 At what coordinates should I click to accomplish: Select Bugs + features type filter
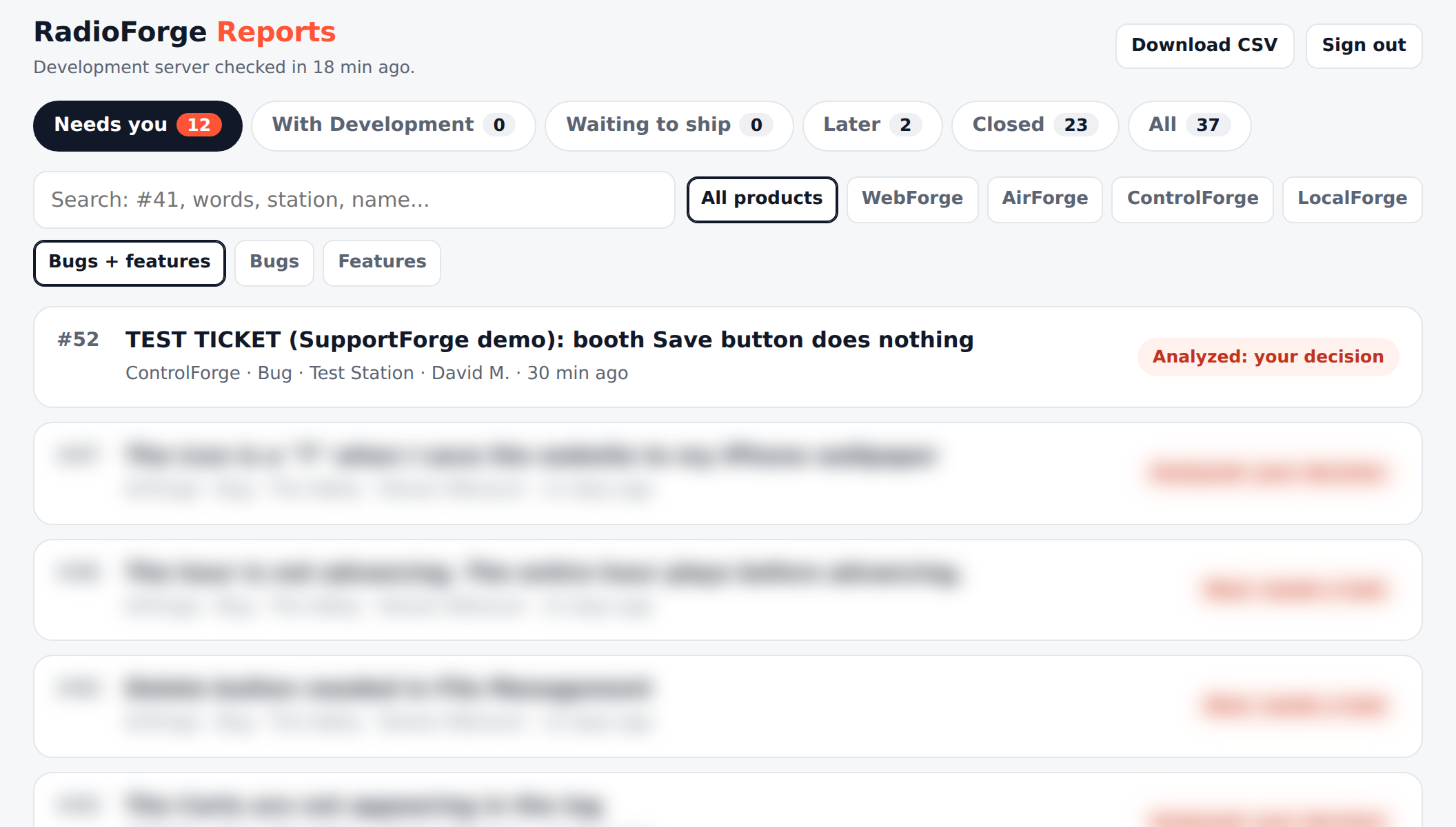[130, 263]
